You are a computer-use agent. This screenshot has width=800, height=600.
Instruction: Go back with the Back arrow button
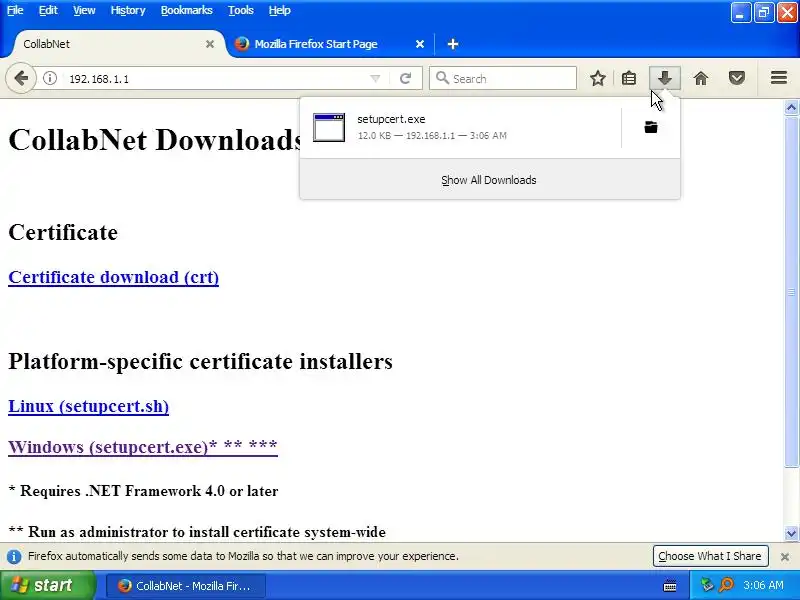(21, 79)
